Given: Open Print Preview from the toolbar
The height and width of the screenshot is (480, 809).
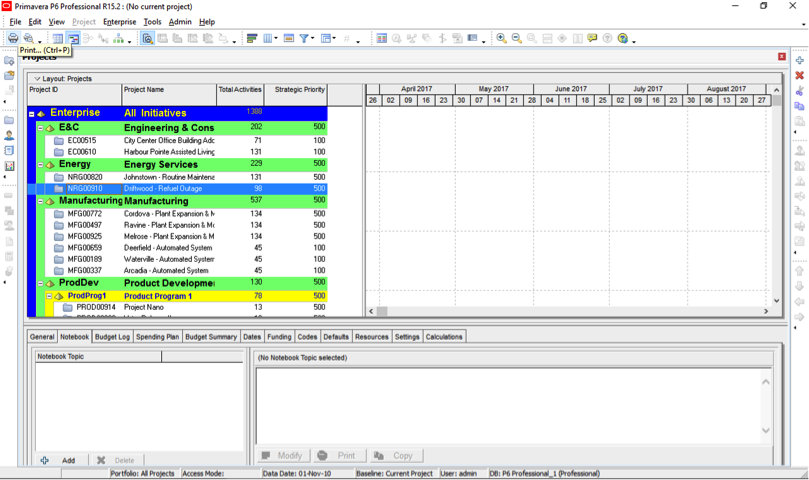Looking at the screenshot, I should coord(29,38).
